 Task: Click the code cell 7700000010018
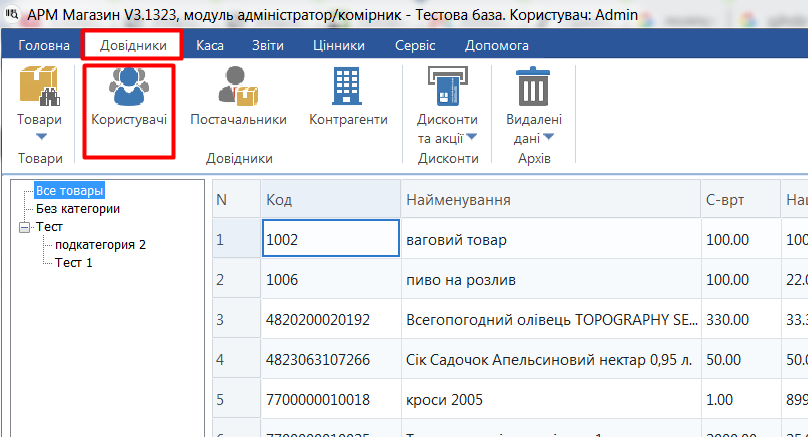click(331, 399)
